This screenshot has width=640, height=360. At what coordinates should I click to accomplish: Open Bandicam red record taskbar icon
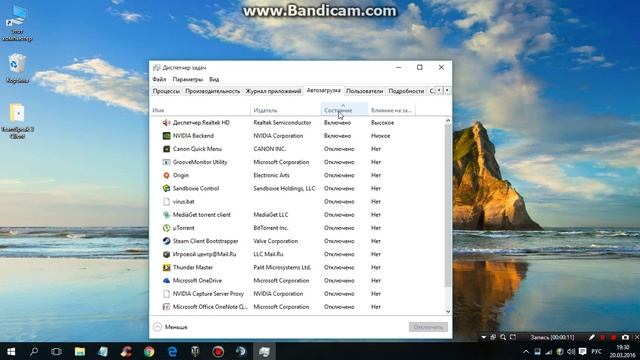[x=218, y=351]
